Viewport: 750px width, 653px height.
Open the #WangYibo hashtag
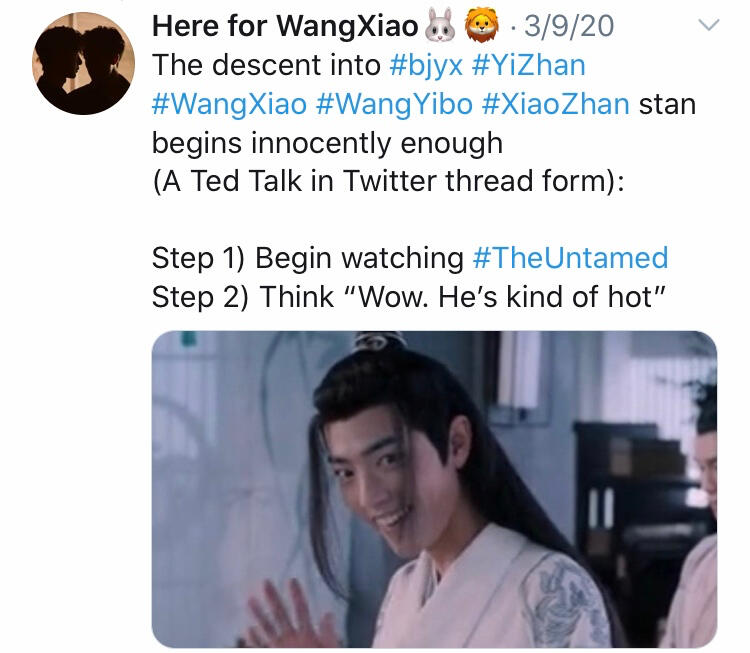point(394,105)
